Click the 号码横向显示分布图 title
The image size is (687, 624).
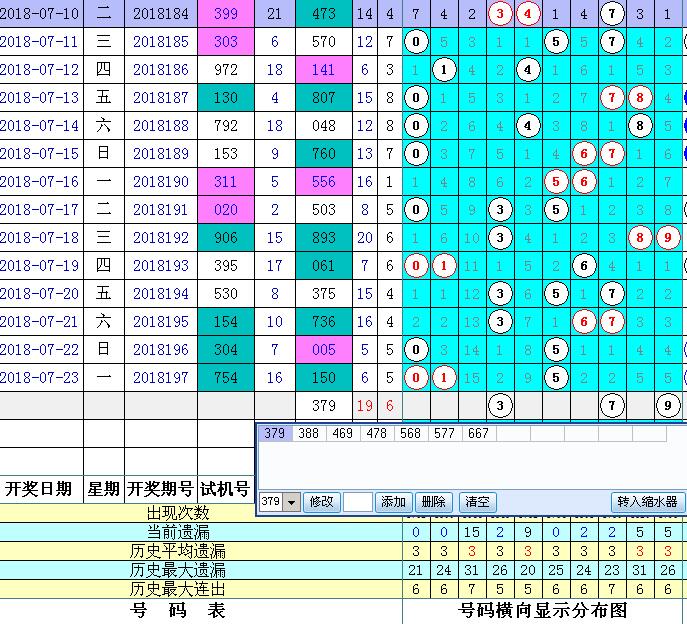point(542,610)
